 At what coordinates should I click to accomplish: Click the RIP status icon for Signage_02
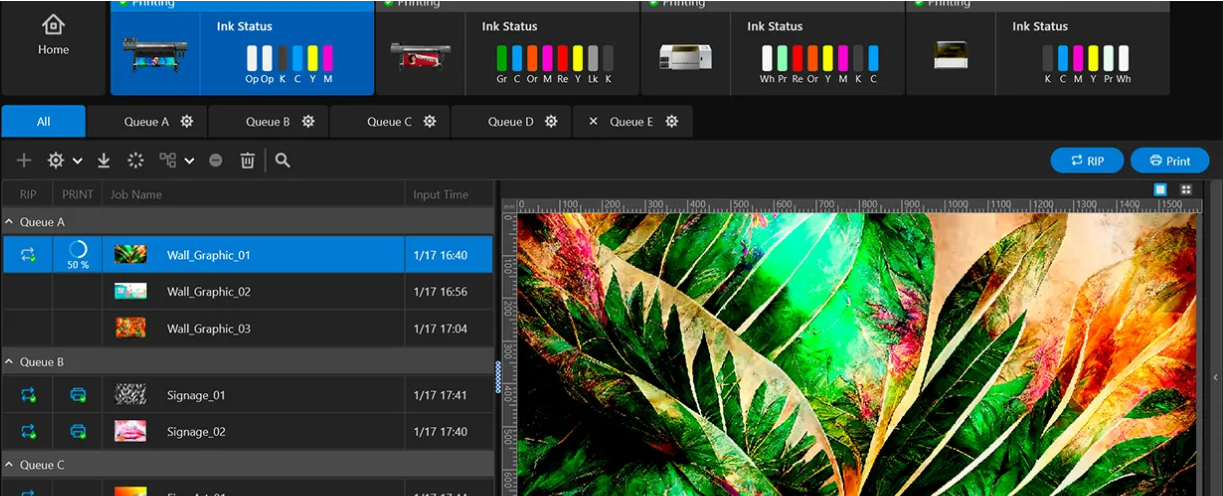(x=28, y=432)
